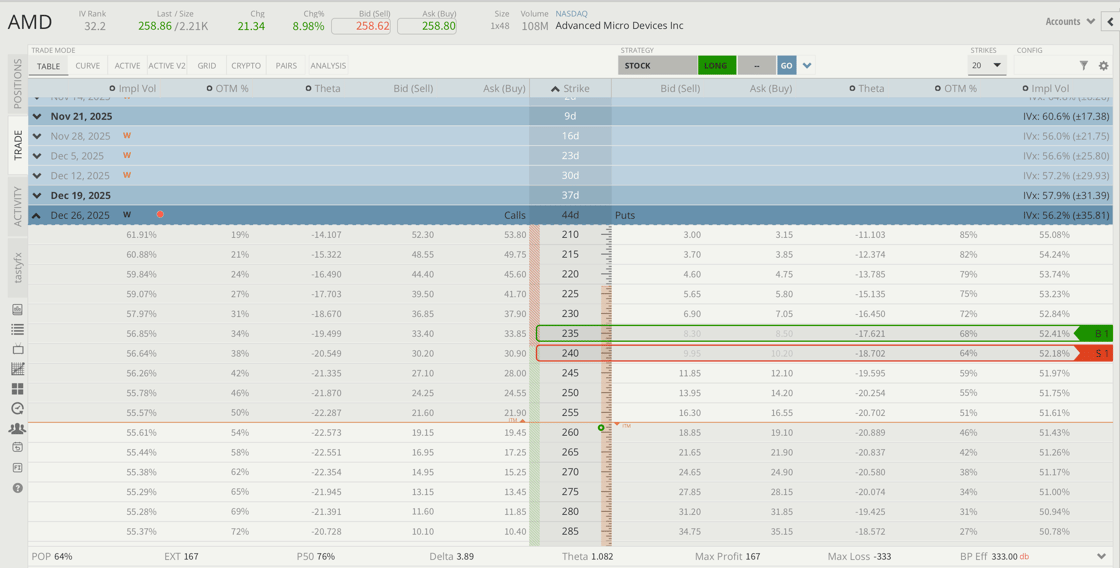The width and height of the screenshot is (1120, 568).
Task: Open the calendar with arrow sidebar icon
Action: click(18, 447)
